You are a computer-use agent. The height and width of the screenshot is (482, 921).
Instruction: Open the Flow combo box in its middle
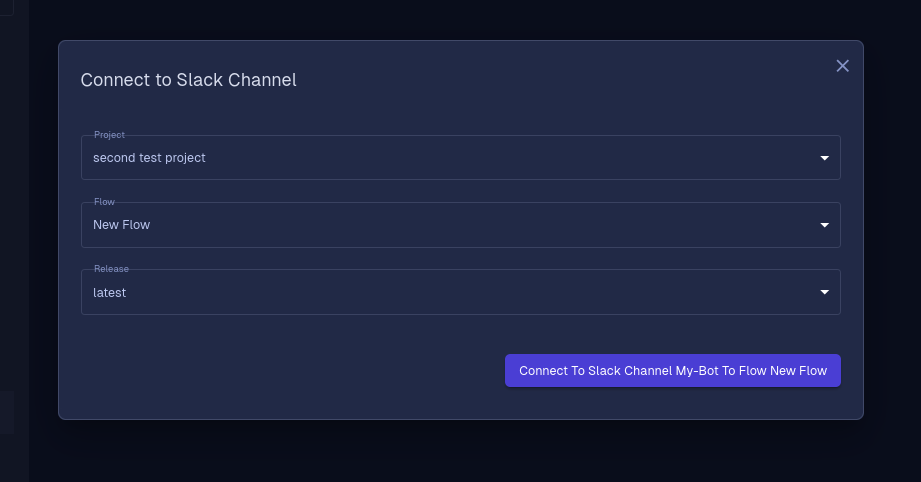tap(460, 225)
